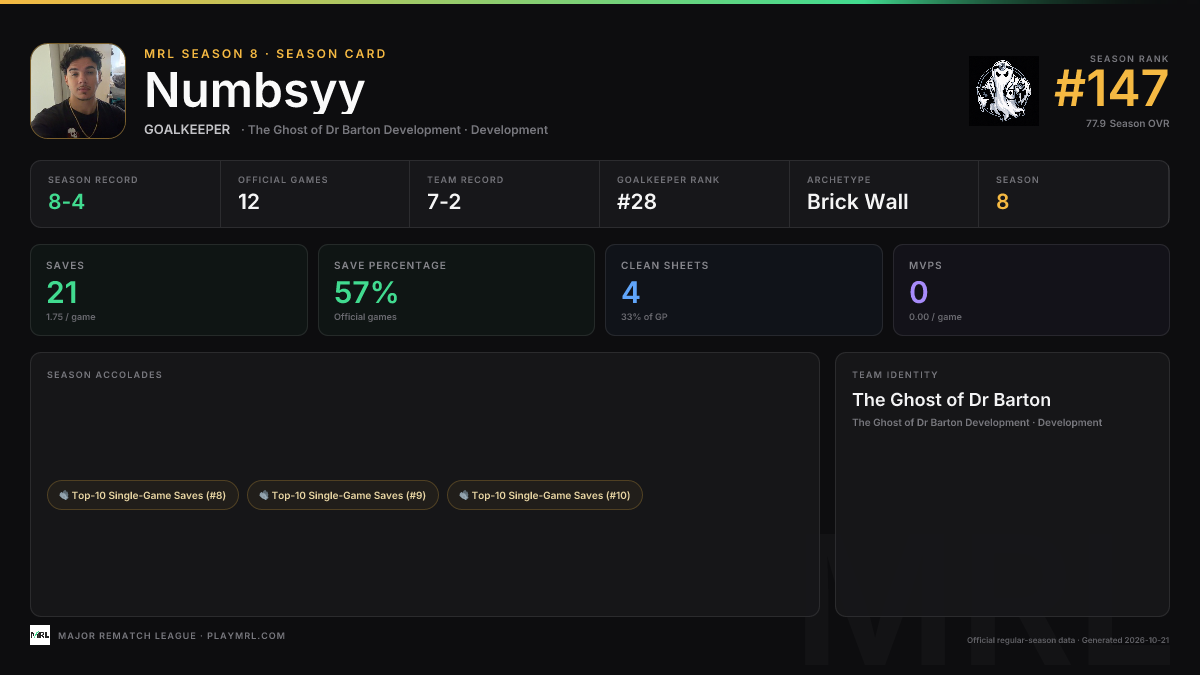Select the Top-10 Single-Game Saves (#9) accolade badge
Screen dimensions: 1200x675
343,495
